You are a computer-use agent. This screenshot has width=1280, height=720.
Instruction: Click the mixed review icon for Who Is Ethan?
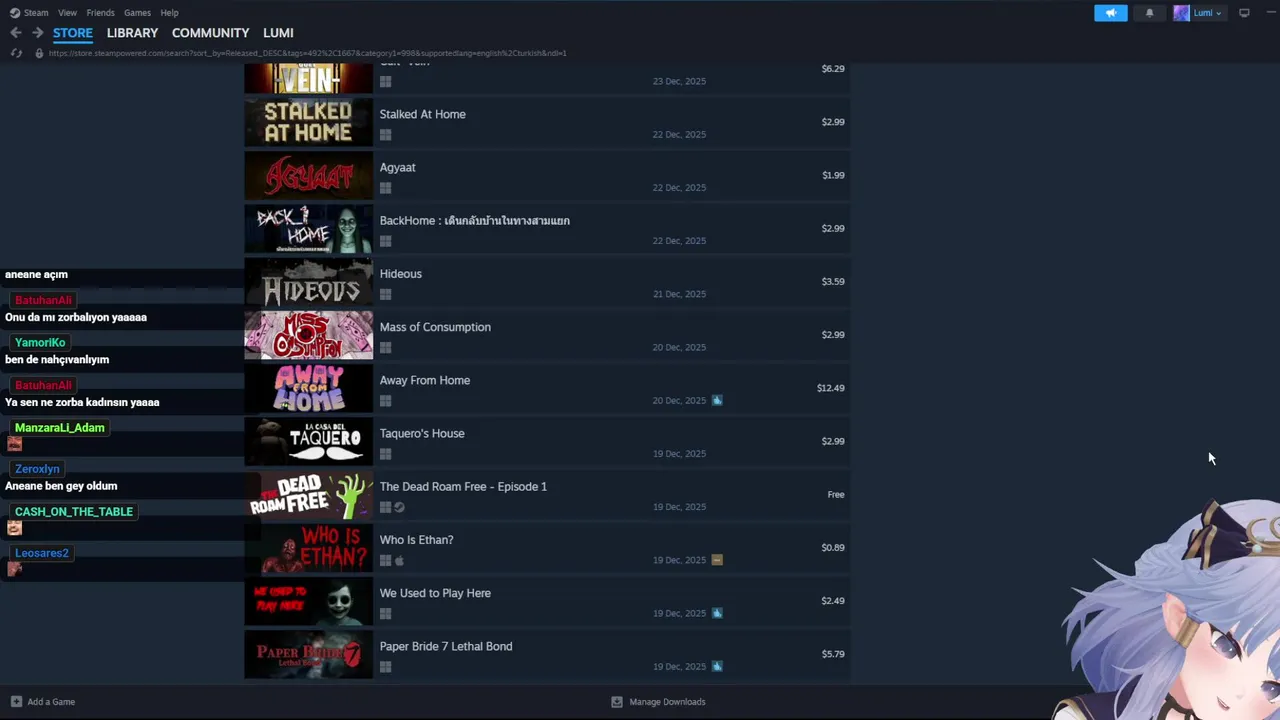pos(717,560)
